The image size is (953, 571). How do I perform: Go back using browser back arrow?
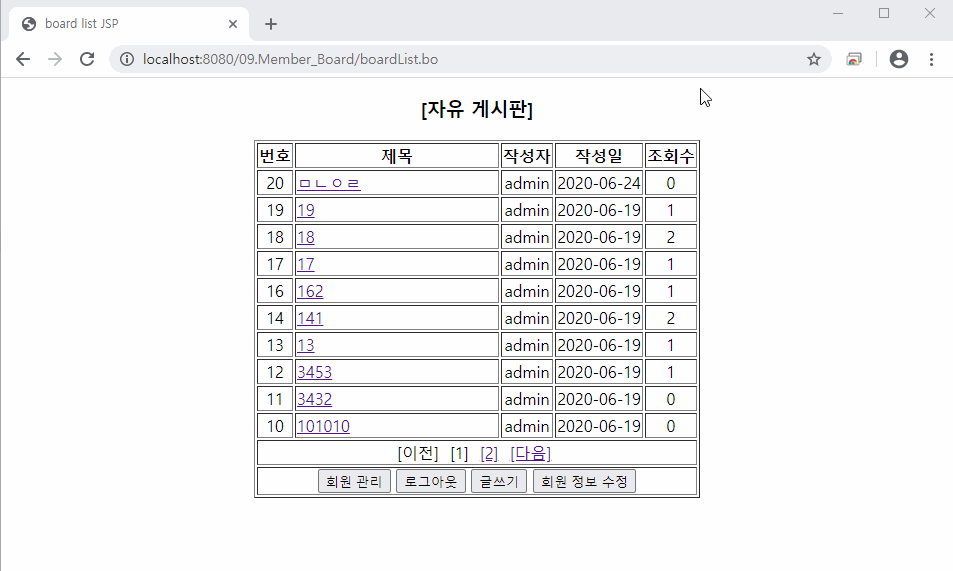[23, 59]
